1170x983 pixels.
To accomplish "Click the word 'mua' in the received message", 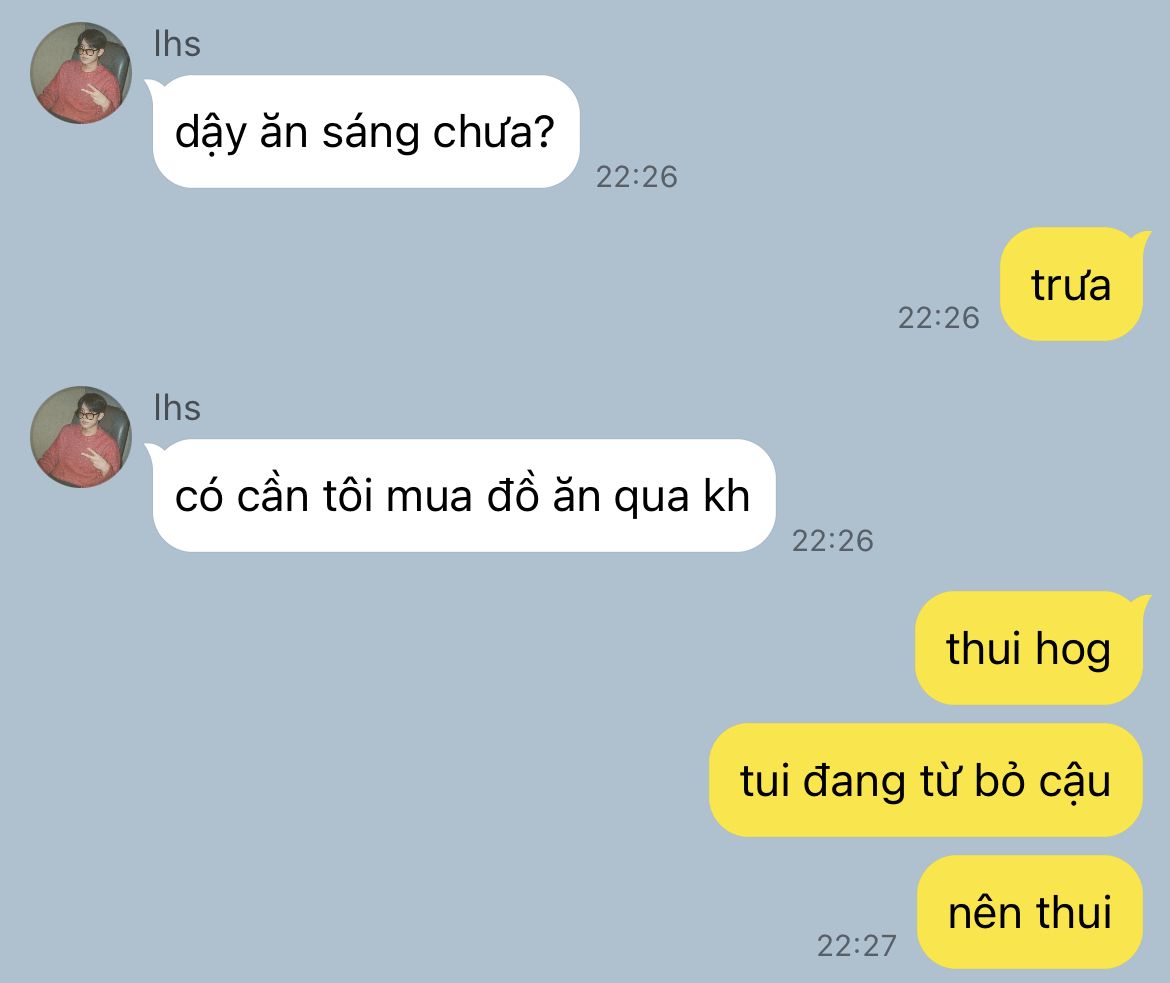I will (430, 497).
